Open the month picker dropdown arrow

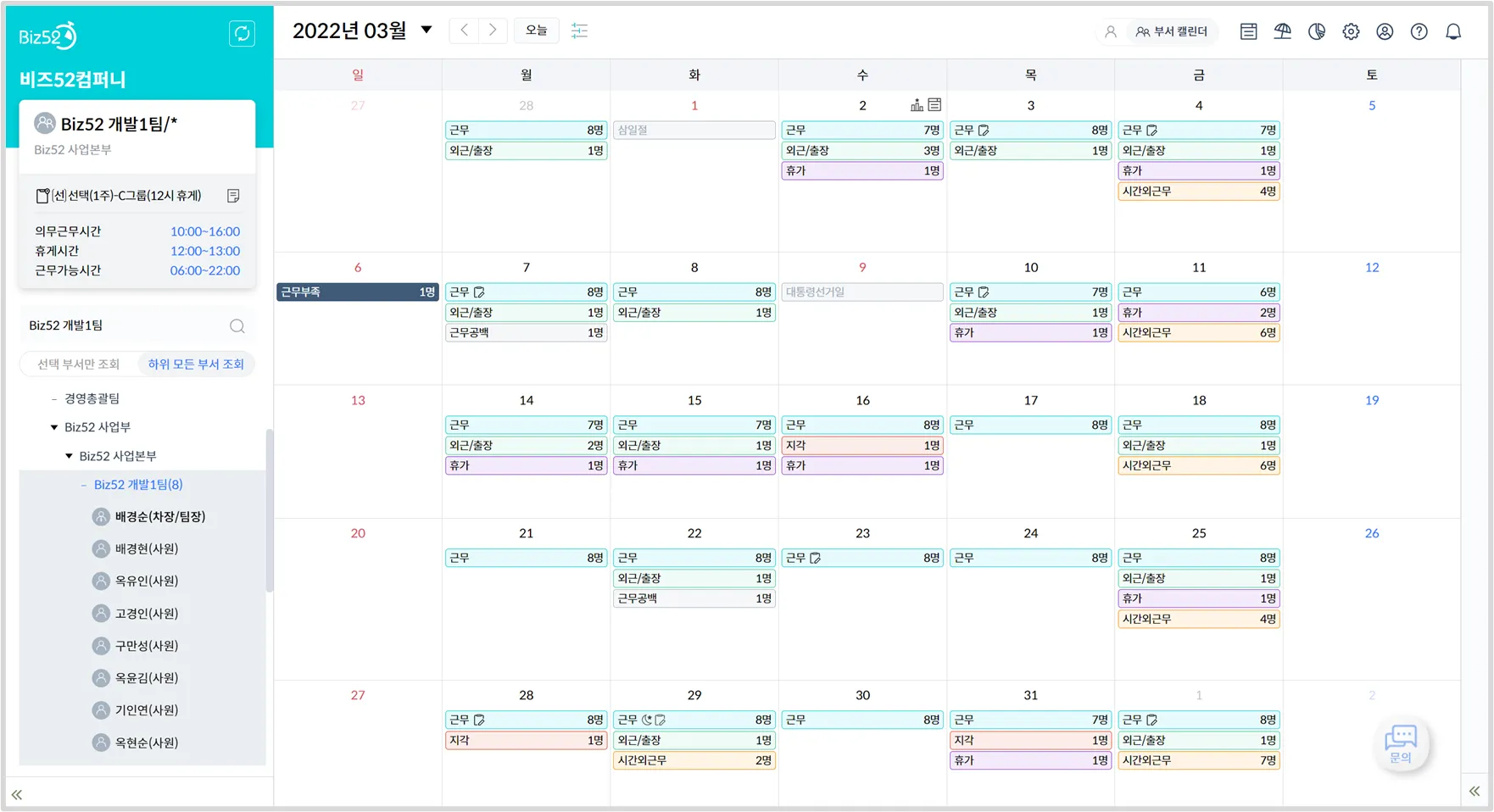426,30
